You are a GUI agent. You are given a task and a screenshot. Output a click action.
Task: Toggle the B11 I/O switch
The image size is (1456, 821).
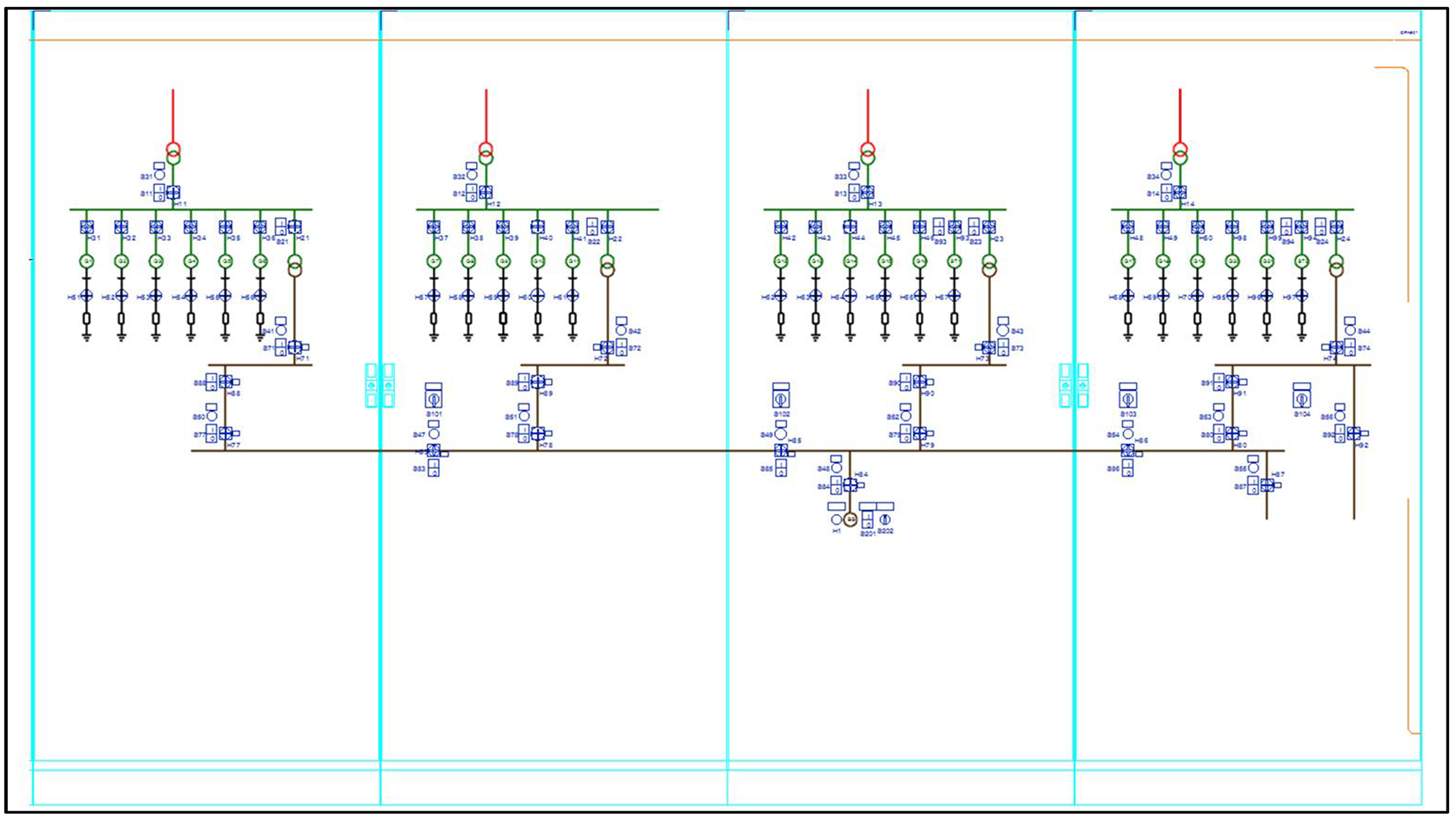coord(159,193)
